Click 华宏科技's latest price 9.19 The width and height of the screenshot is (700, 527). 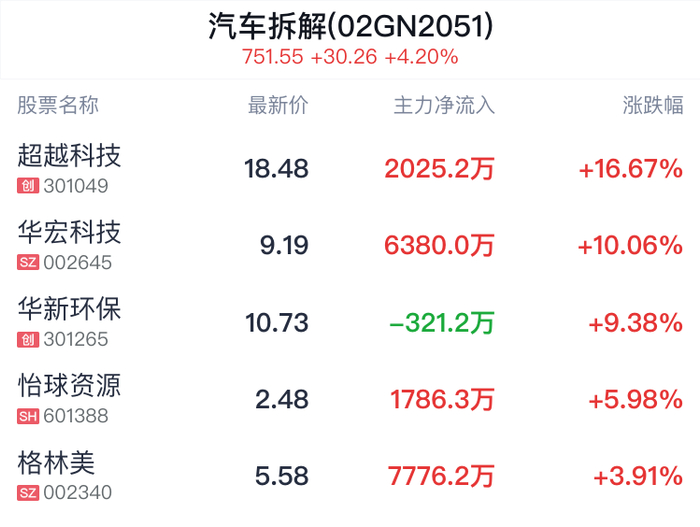[284, 246]
